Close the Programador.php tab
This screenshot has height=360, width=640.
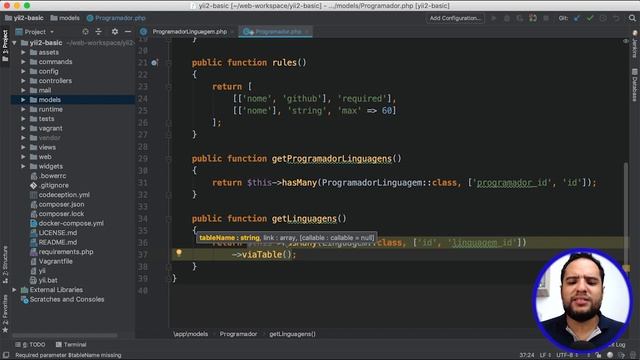(307, 31)
